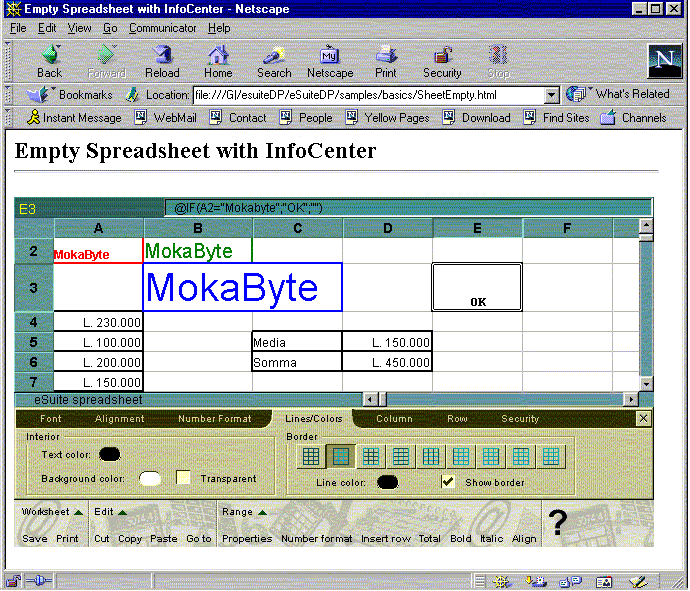Viewport: 690px width, 591px height.
Task: Select the last Border style grid button
Action: click(x=551, y=456)
